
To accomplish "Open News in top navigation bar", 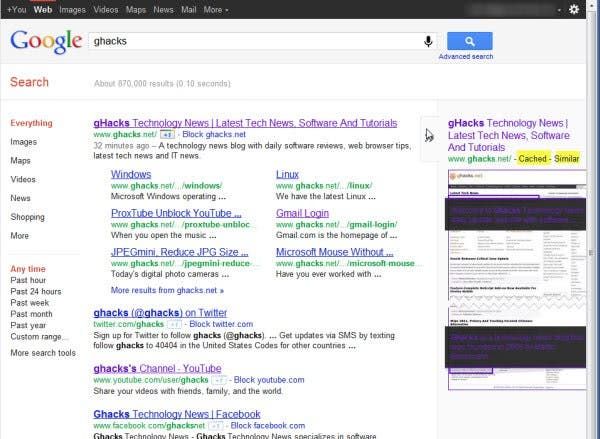I will [x=163, y=10].
